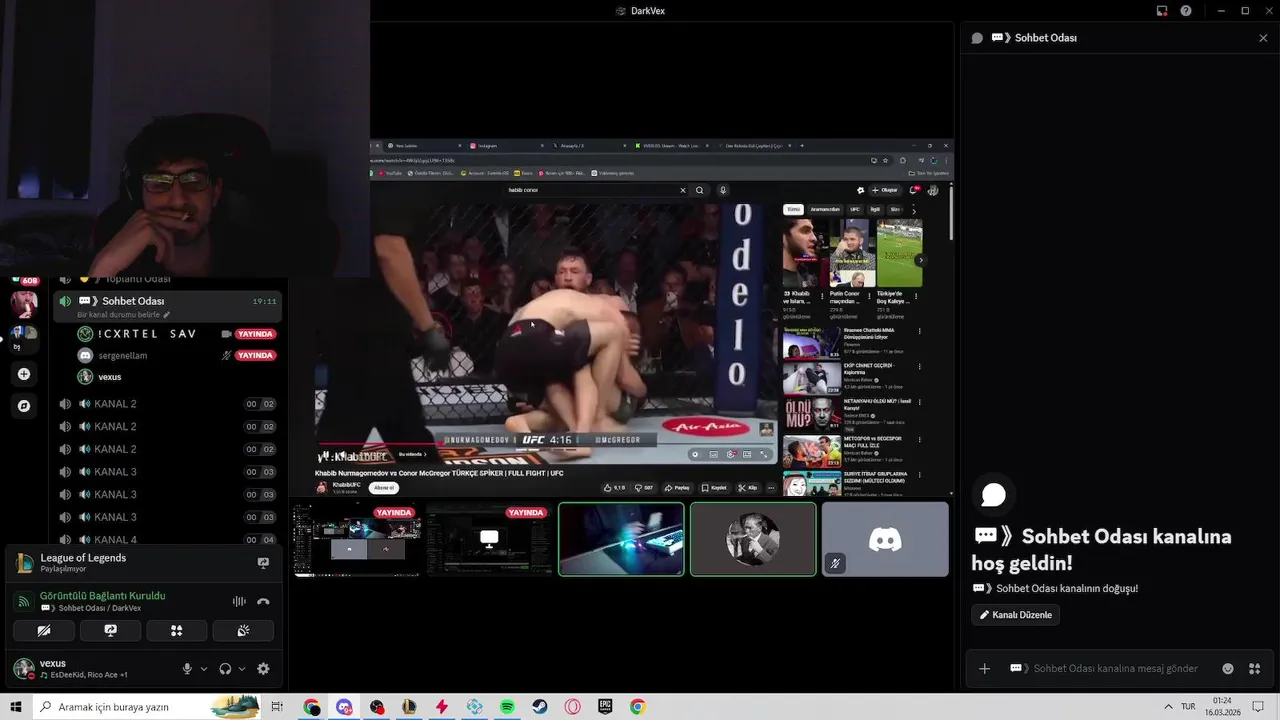Open Discover servers compass icon
Viewport: 1280px width, 720px height.
pyautogui.click(x=24, y=406)
